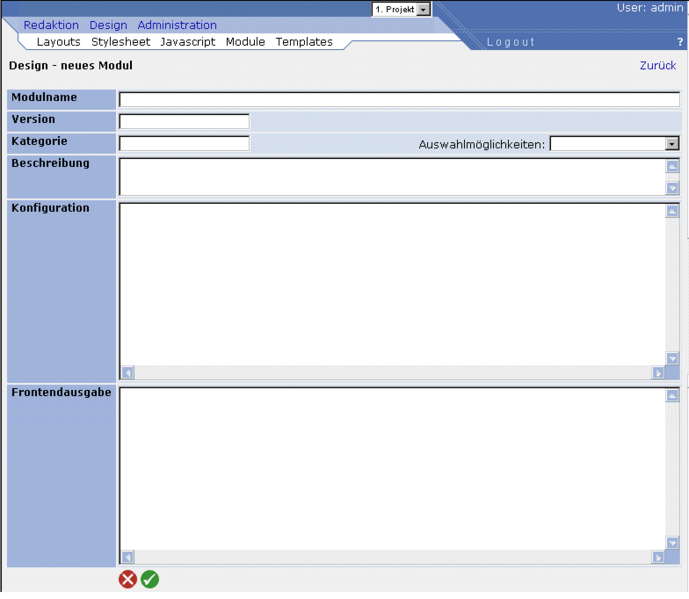Go to the Javascript submenu

[x=188, y=42]
